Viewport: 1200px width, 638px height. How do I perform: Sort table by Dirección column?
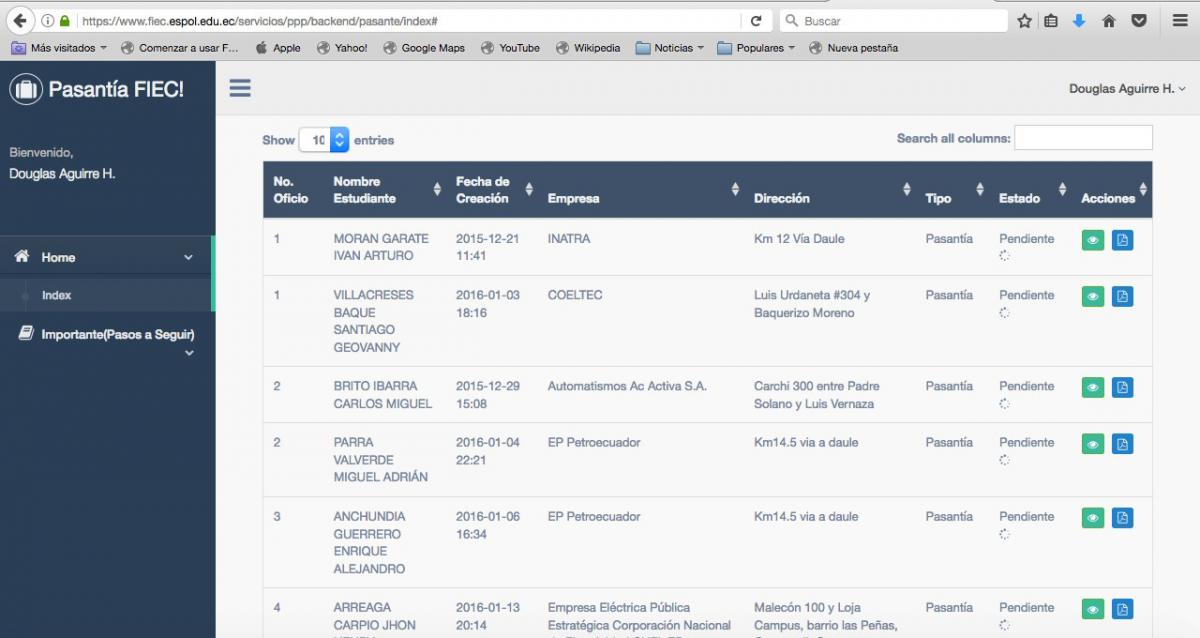click(830, 190)
